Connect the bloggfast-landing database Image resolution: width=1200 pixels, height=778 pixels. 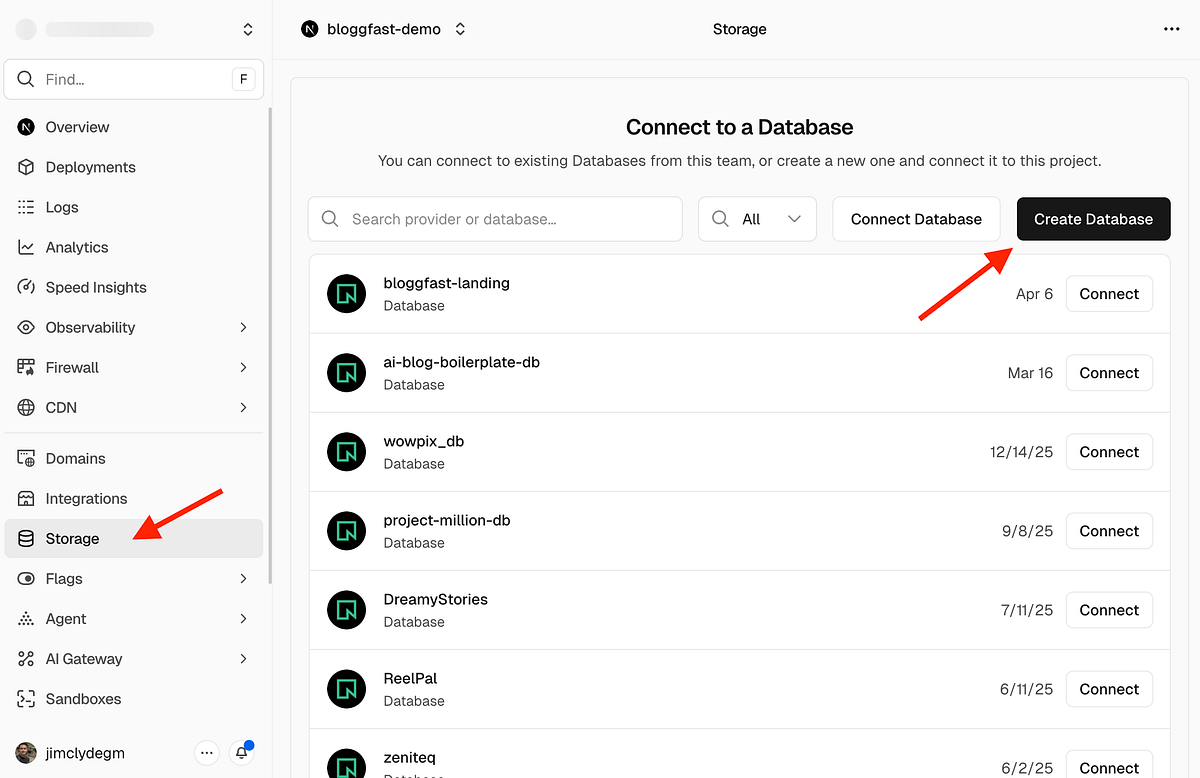point(1109,294)
